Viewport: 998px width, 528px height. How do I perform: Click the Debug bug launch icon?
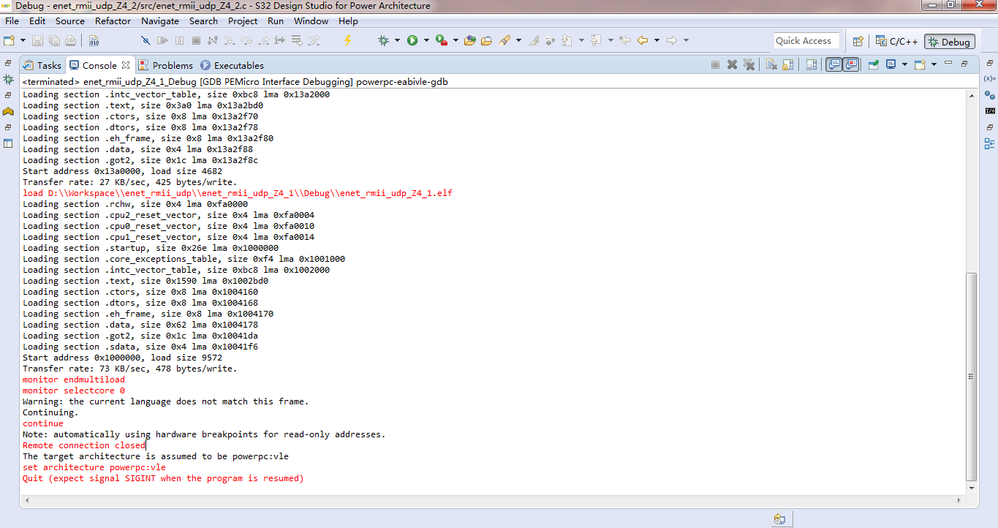(x=383, y=41)
